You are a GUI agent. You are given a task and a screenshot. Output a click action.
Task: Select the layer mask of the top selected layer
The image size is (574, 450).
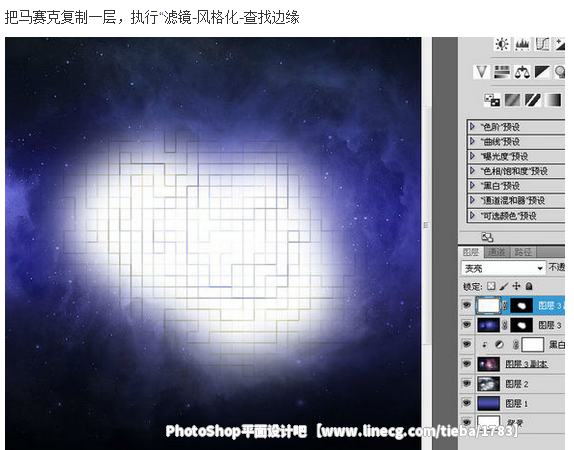pyautogui.click(x=521, y=305)
